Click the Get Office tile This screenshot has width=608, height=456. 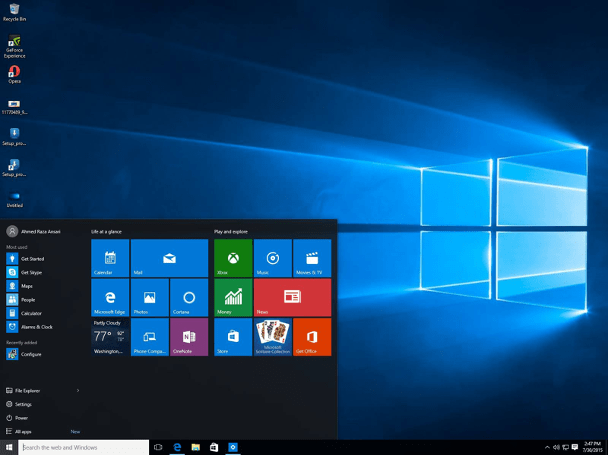312,337
